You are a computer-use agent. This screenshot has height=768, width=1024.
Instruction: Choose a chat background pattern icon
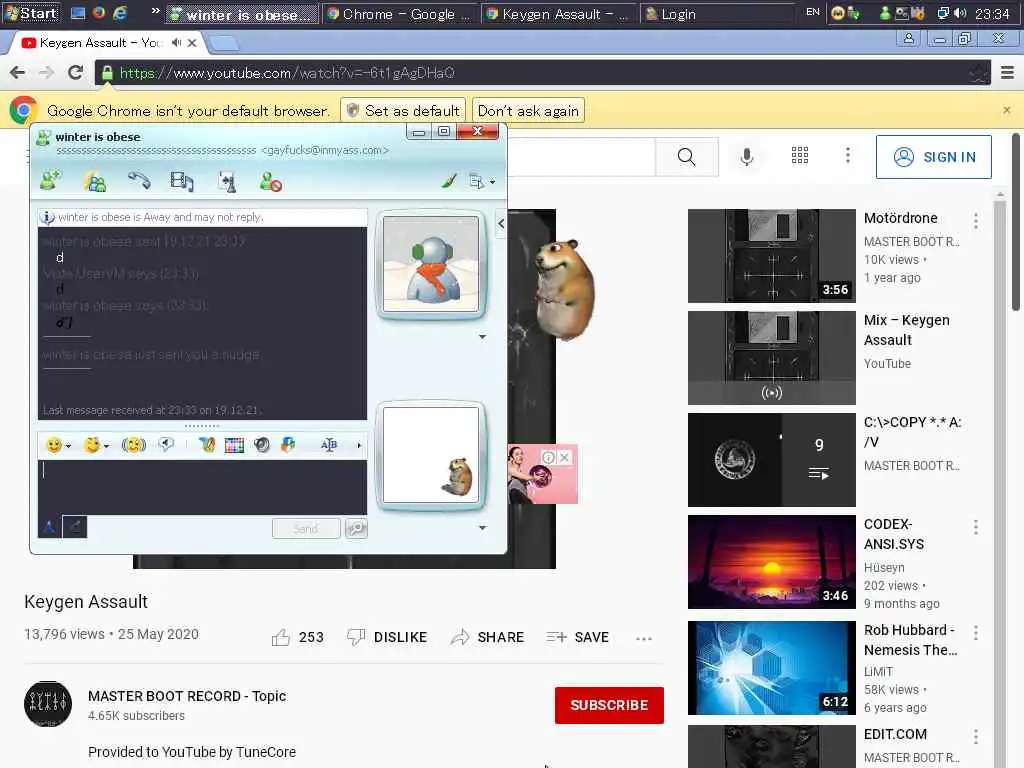point(234,445)
